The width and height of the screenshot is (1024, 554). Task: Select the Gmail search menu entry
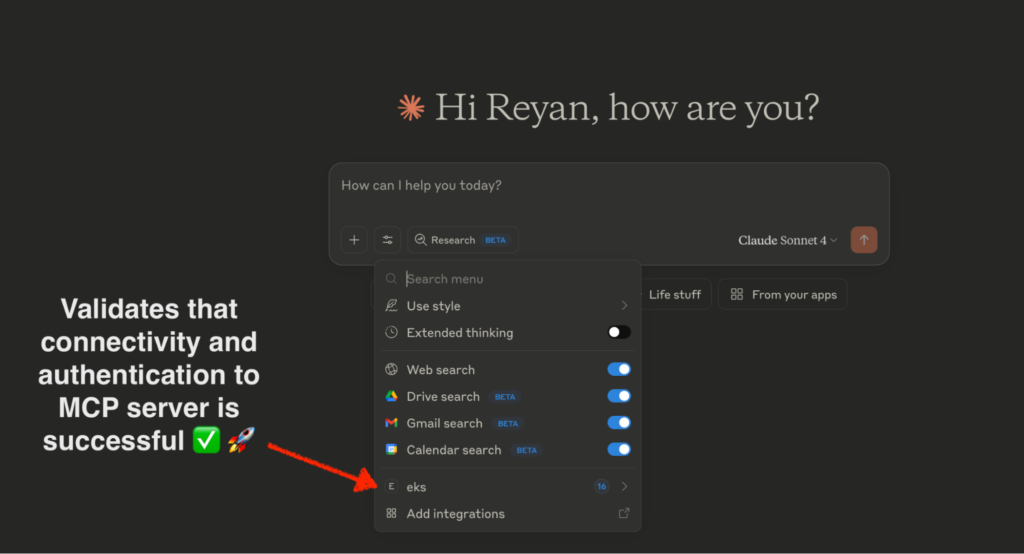[507, 423]
